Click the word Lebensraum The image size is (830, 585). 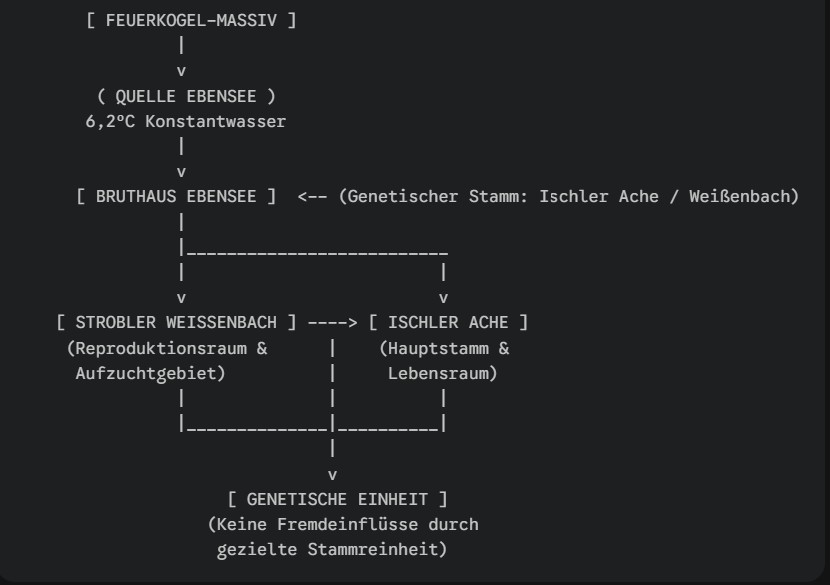point(443,373)
